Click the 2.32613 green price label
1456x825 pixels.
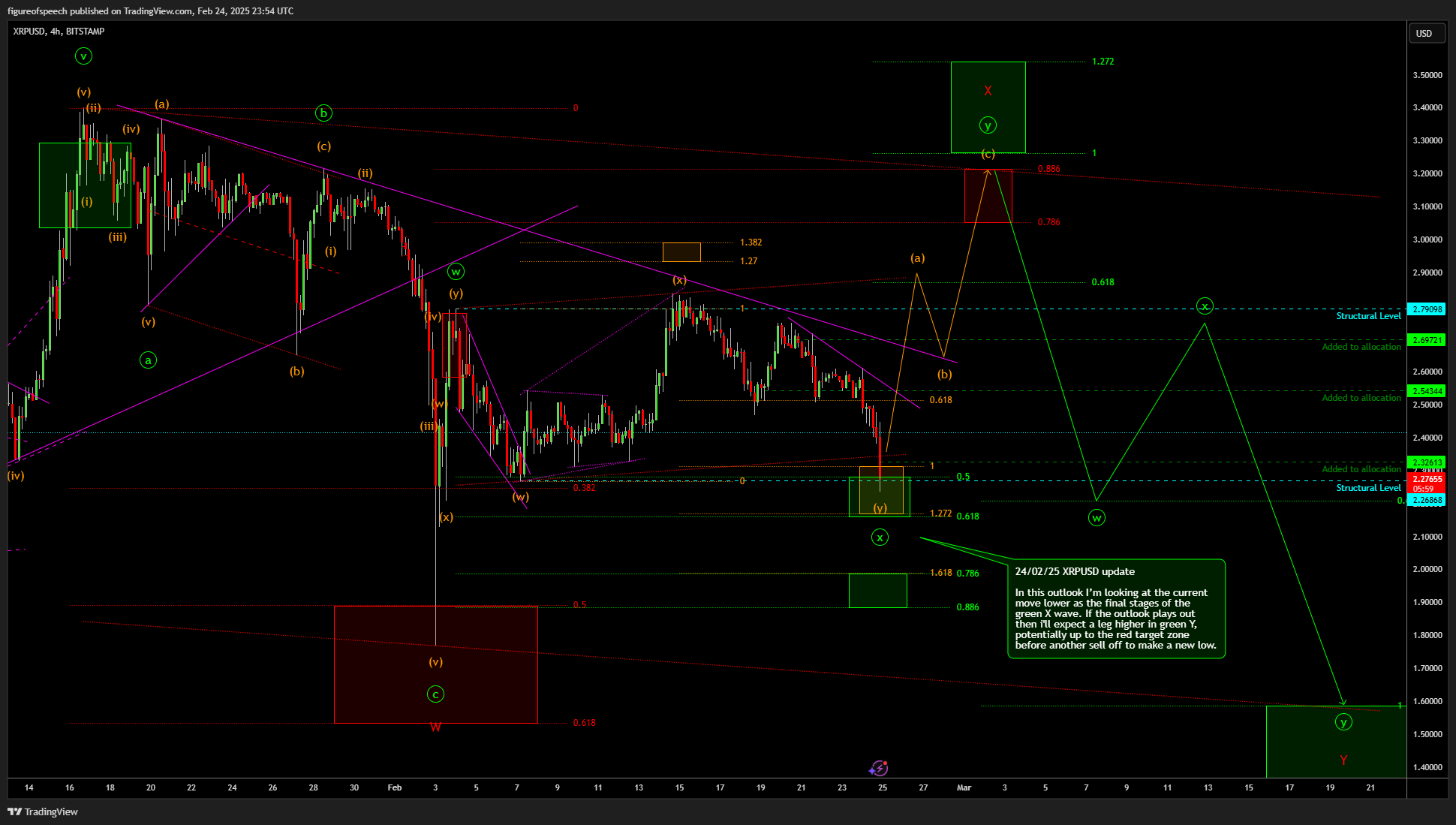pyautogui.click(x=1427, y=462)
